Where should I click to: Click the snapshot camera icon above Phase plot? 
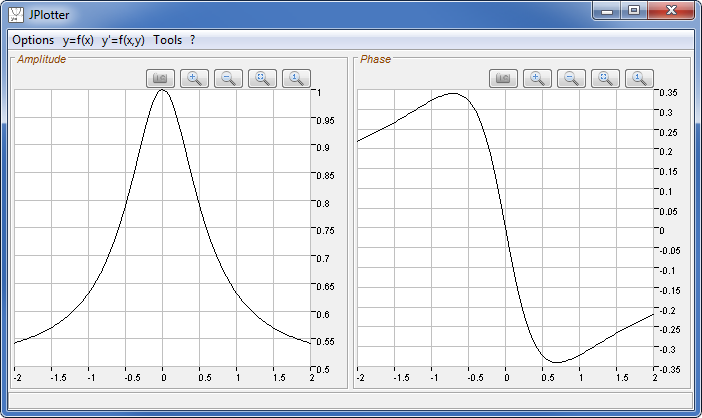(x=504, y=78)
